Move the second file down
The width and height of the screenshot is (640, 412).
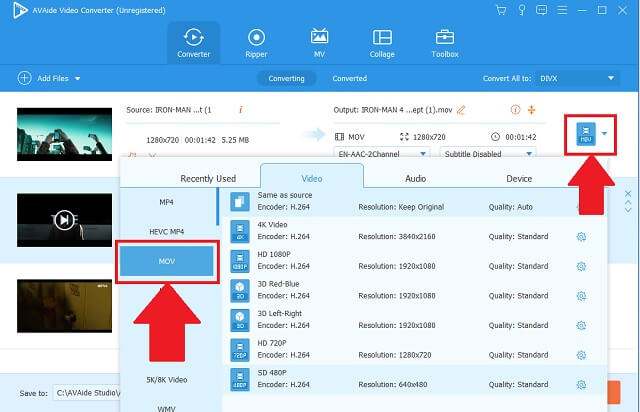point(628,210)
